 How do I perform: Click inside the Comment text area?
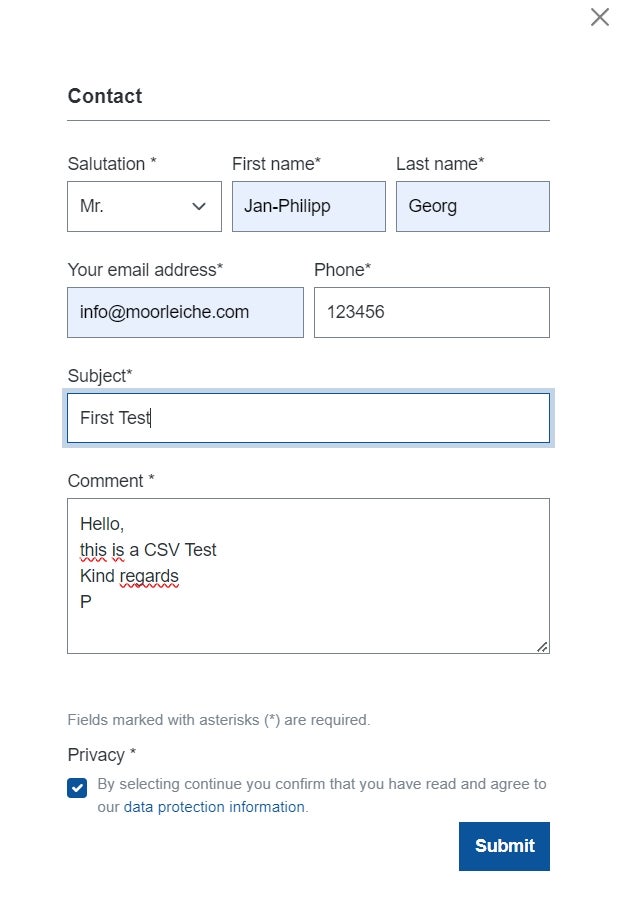[x=308, y=576]
